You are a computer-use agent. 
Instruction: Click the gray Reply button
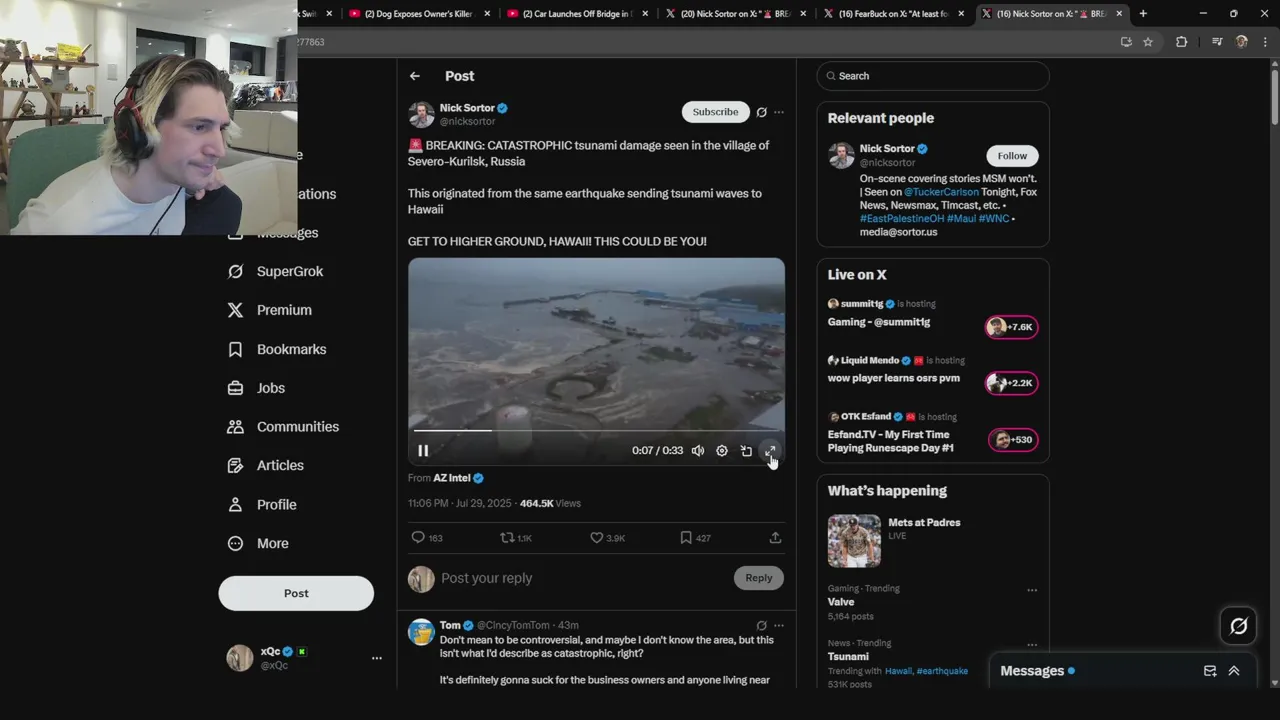pos(759,578)
